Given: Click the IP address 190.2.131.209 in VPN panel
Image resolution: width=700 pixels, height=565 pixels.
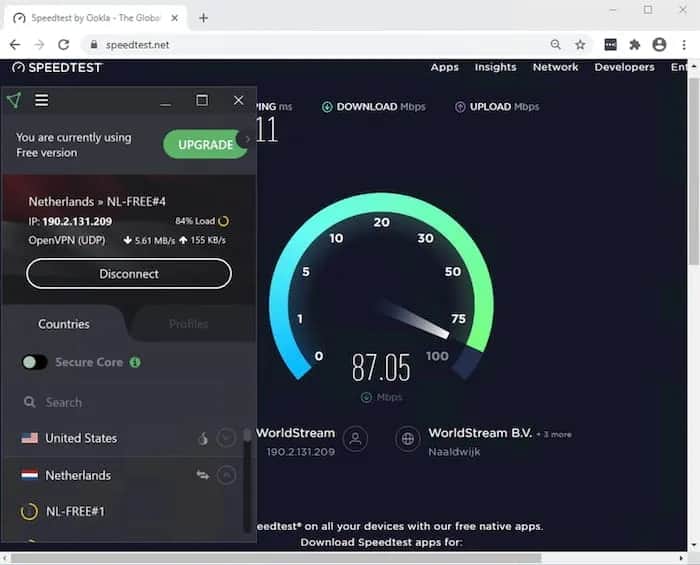Looking at the screenshot, I should pos(77,221).
